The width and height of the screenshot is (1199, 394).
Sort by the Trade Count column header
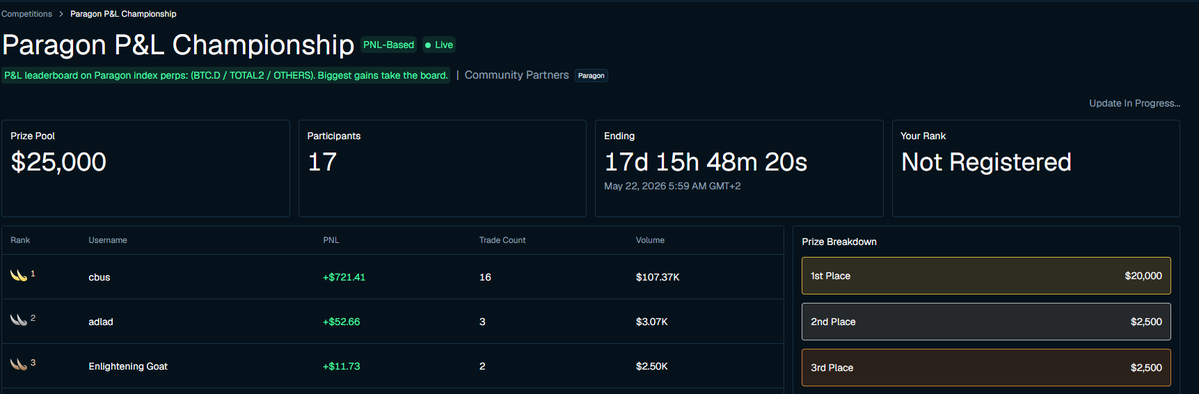click(502, 240)
